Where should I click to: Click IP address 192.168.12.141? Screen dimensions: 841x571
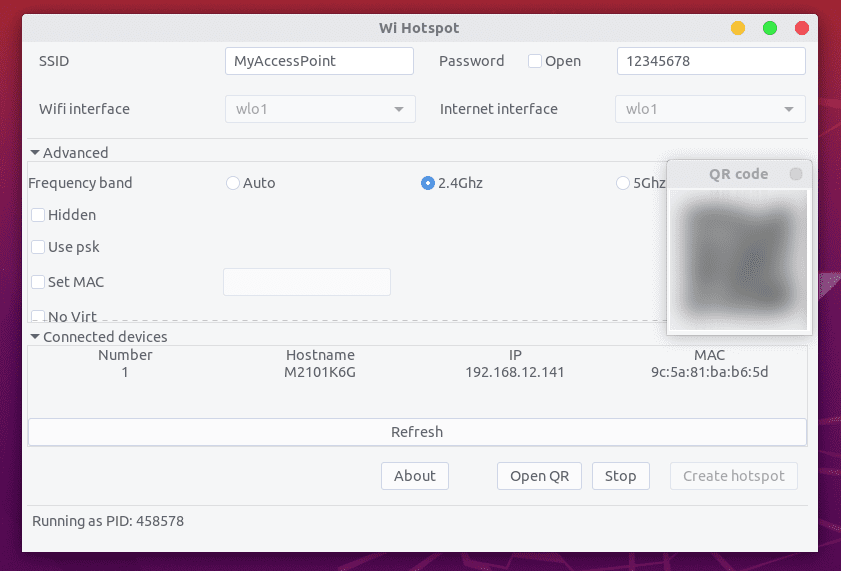515,372
